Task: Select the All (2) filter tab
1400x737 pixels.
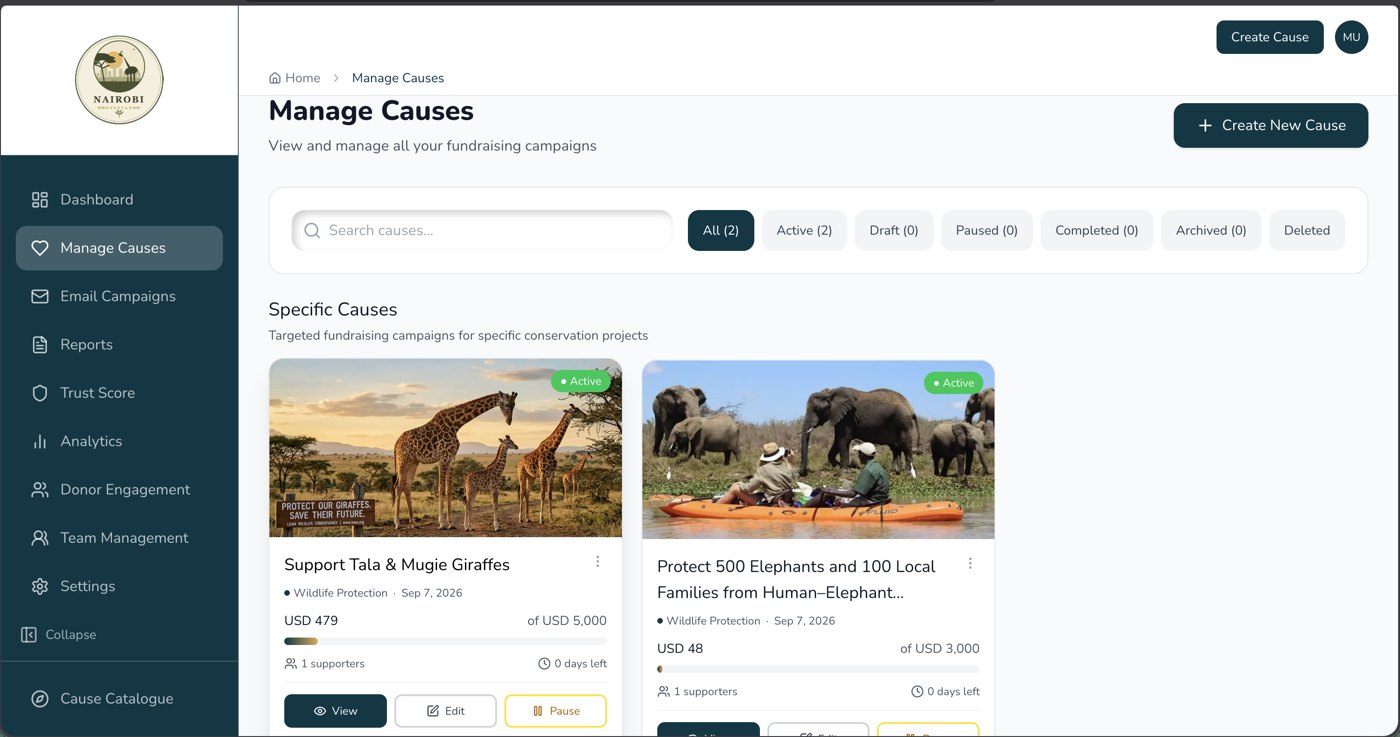Action: click(x=721, y=230)
